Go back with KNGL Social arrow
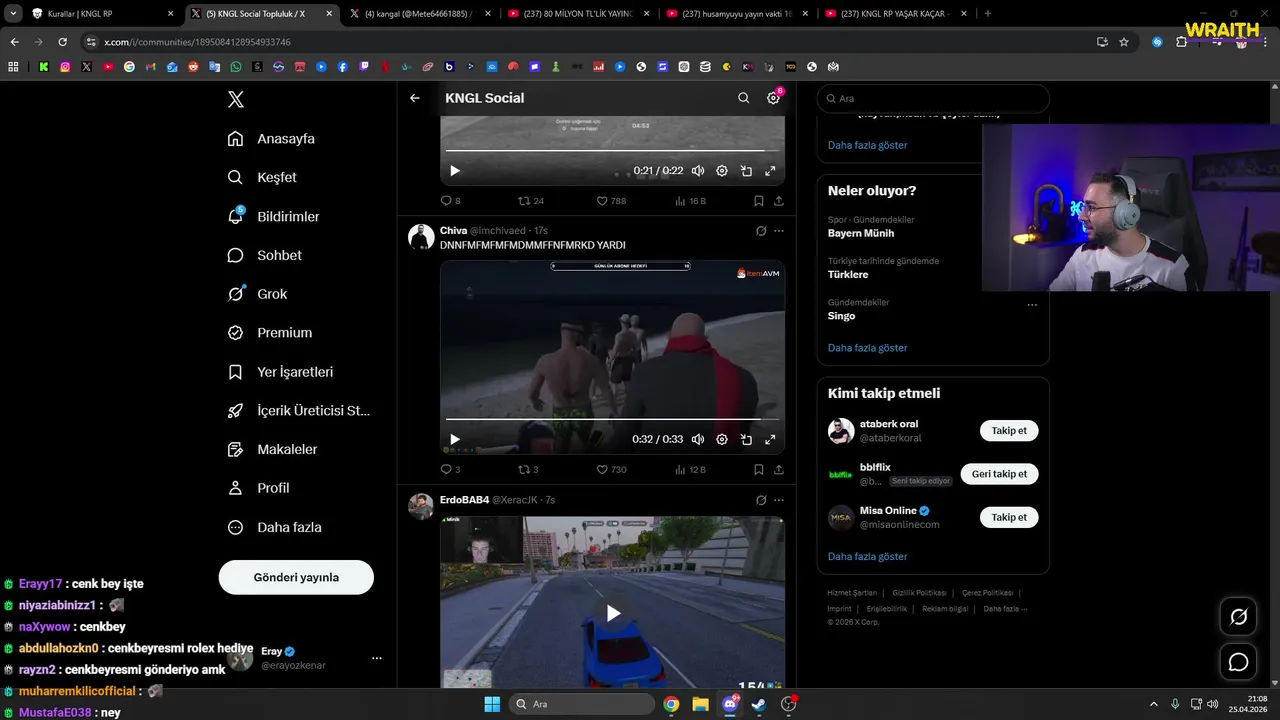This screenshot has width=1280, height=720. [x=415, y=98]
